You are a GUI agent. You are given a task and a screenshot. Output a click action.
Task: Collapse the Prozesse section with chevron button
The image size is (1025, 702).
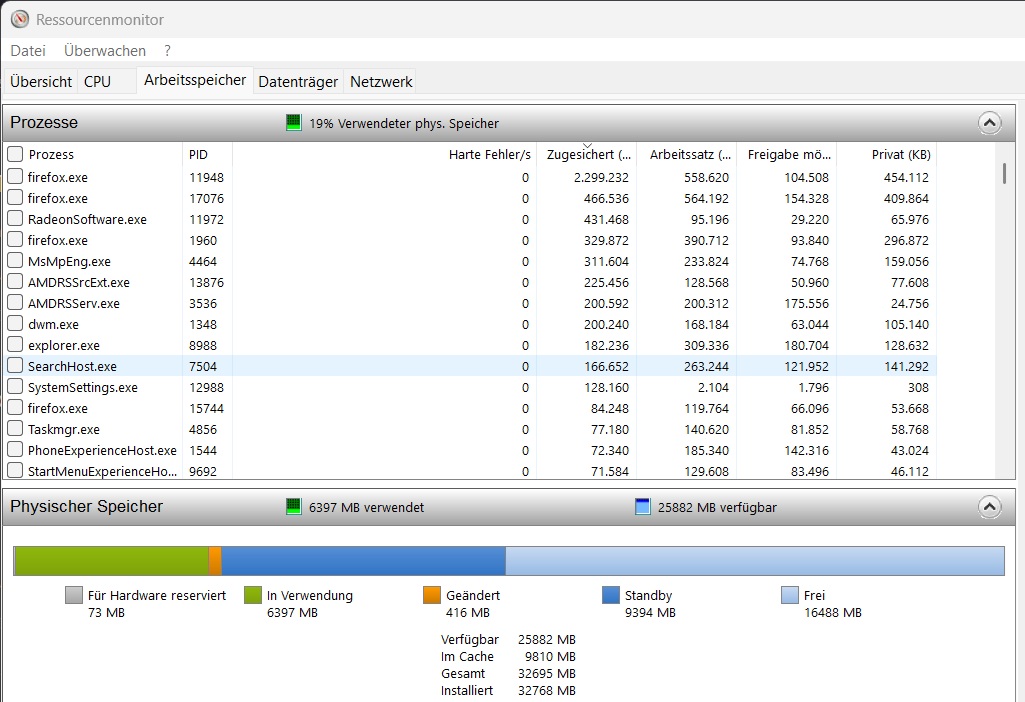990,123
